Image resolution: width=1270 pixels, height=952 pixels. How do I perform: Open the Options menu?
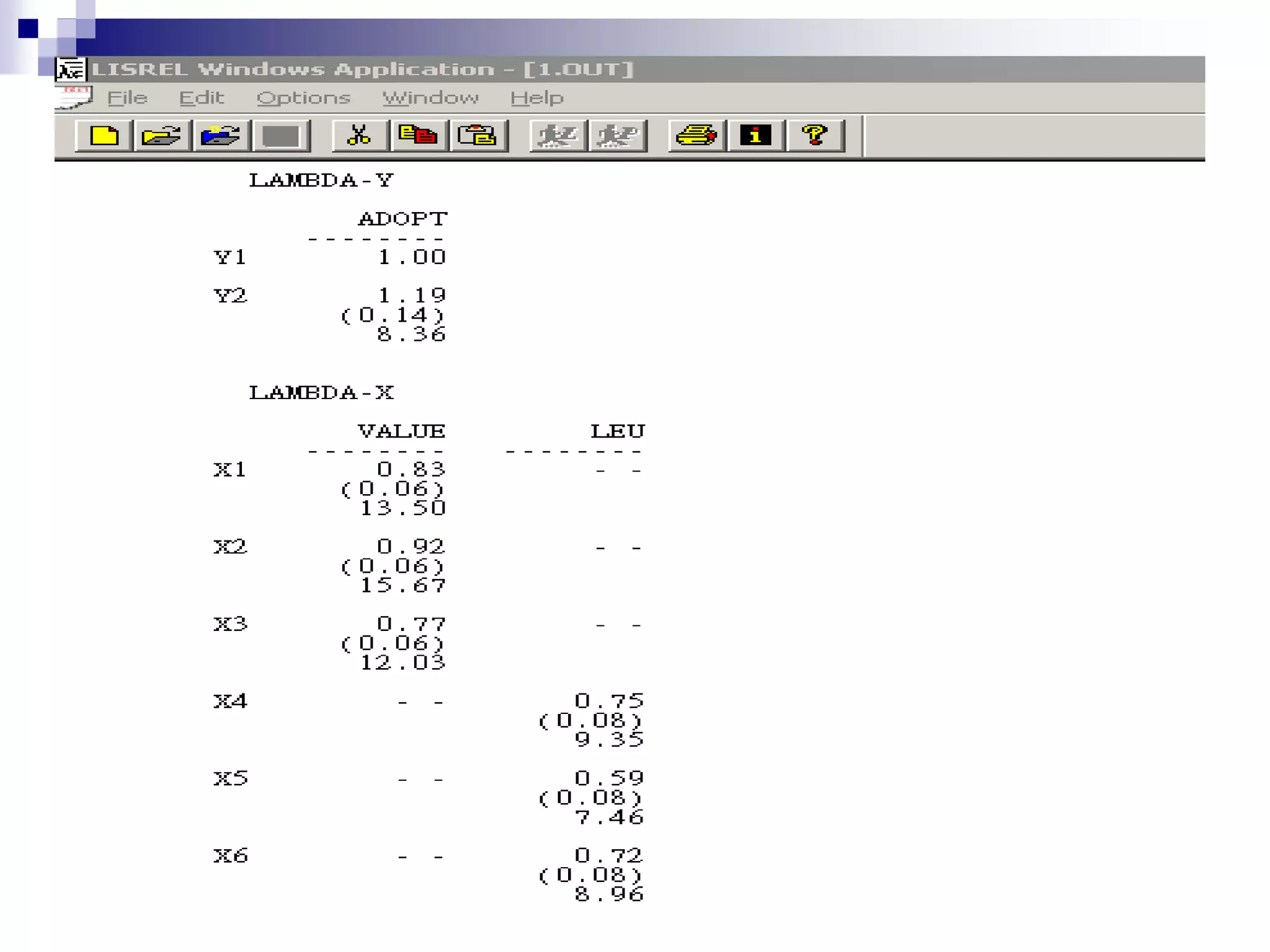pyautogui.click(x=303, y=98)
